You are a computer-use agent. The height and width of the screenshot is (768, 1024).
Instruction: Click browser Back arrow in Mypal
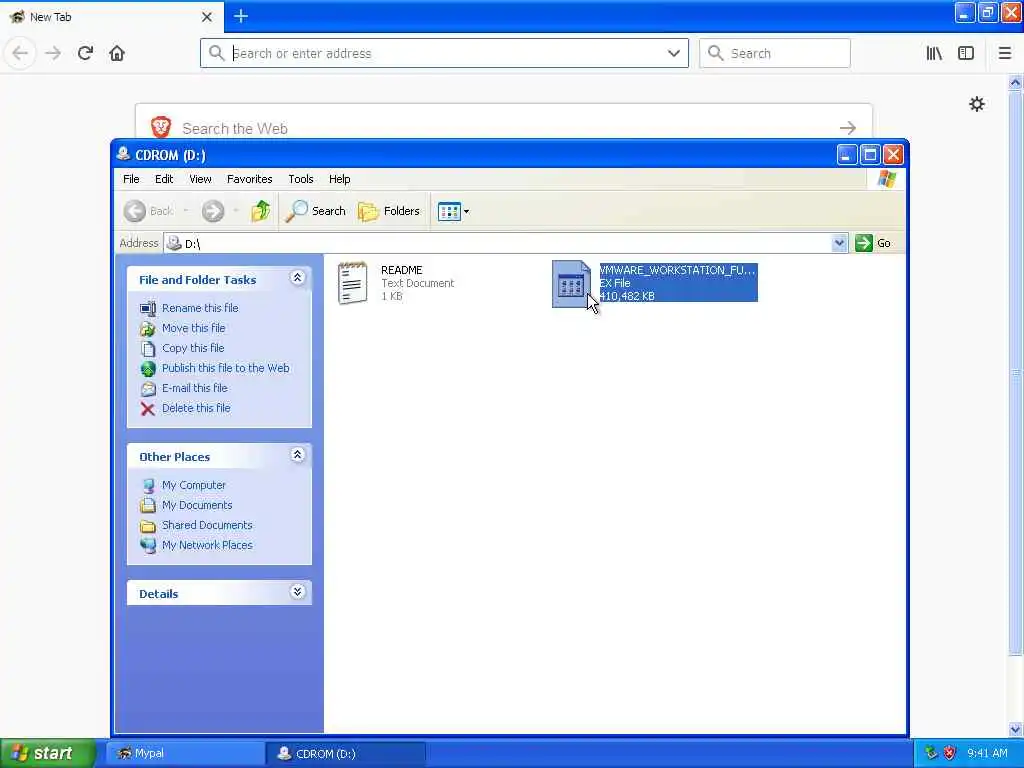(x=20, y=53)
